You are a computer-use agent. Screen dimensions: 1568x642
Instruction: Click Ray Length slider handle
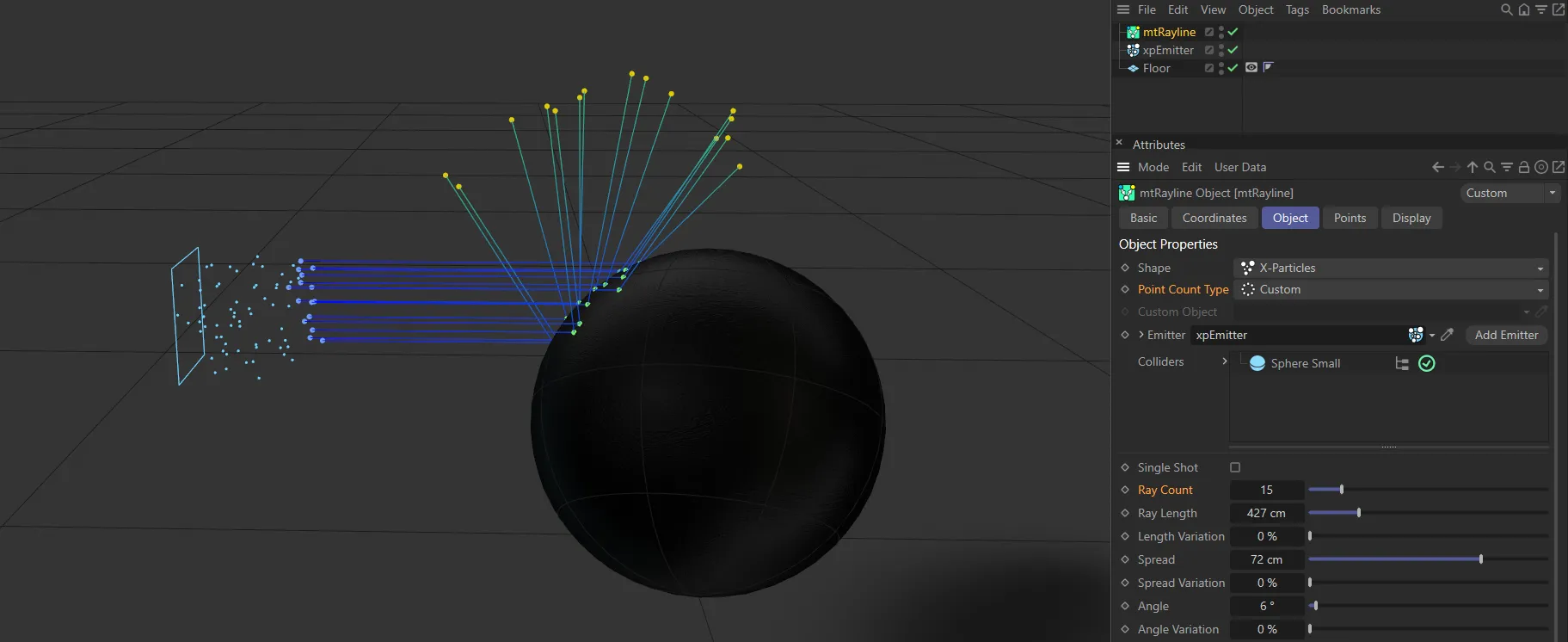[1359, 513]
